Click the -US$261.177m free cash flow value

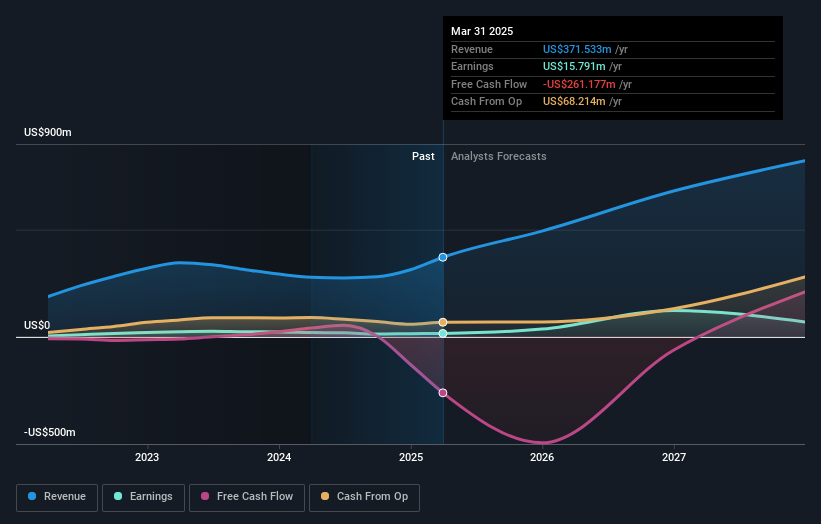[579, 84]
